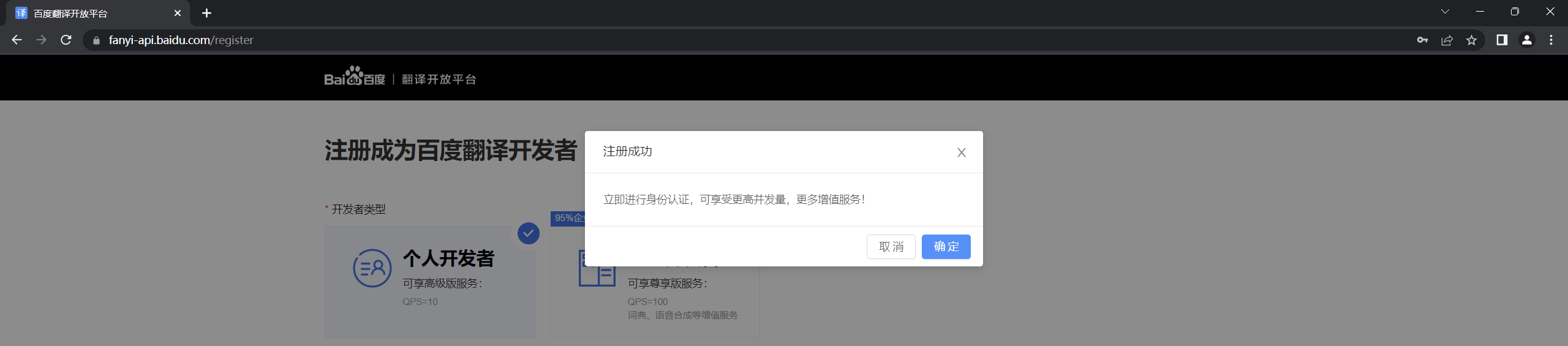Viewport: 1568px width, 346px height.
Task: Click the Baidu logo
Action: point(355,77)
